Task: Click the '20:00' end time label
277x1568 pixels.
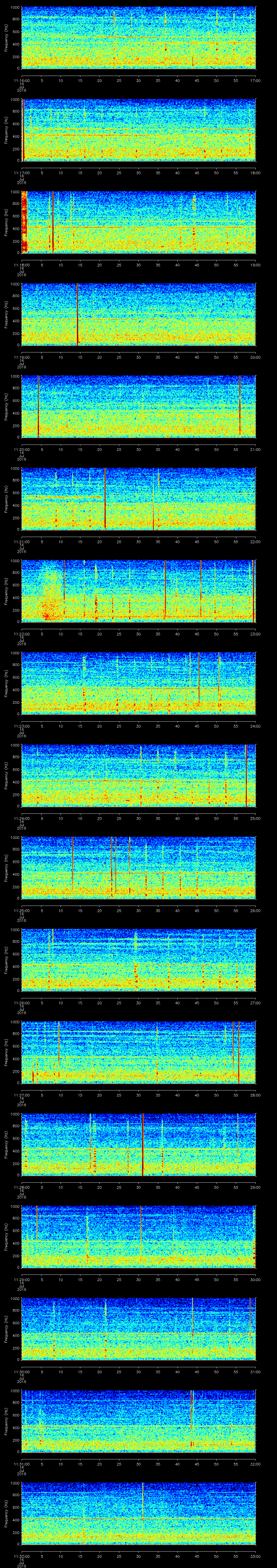Action: point(255,357)
